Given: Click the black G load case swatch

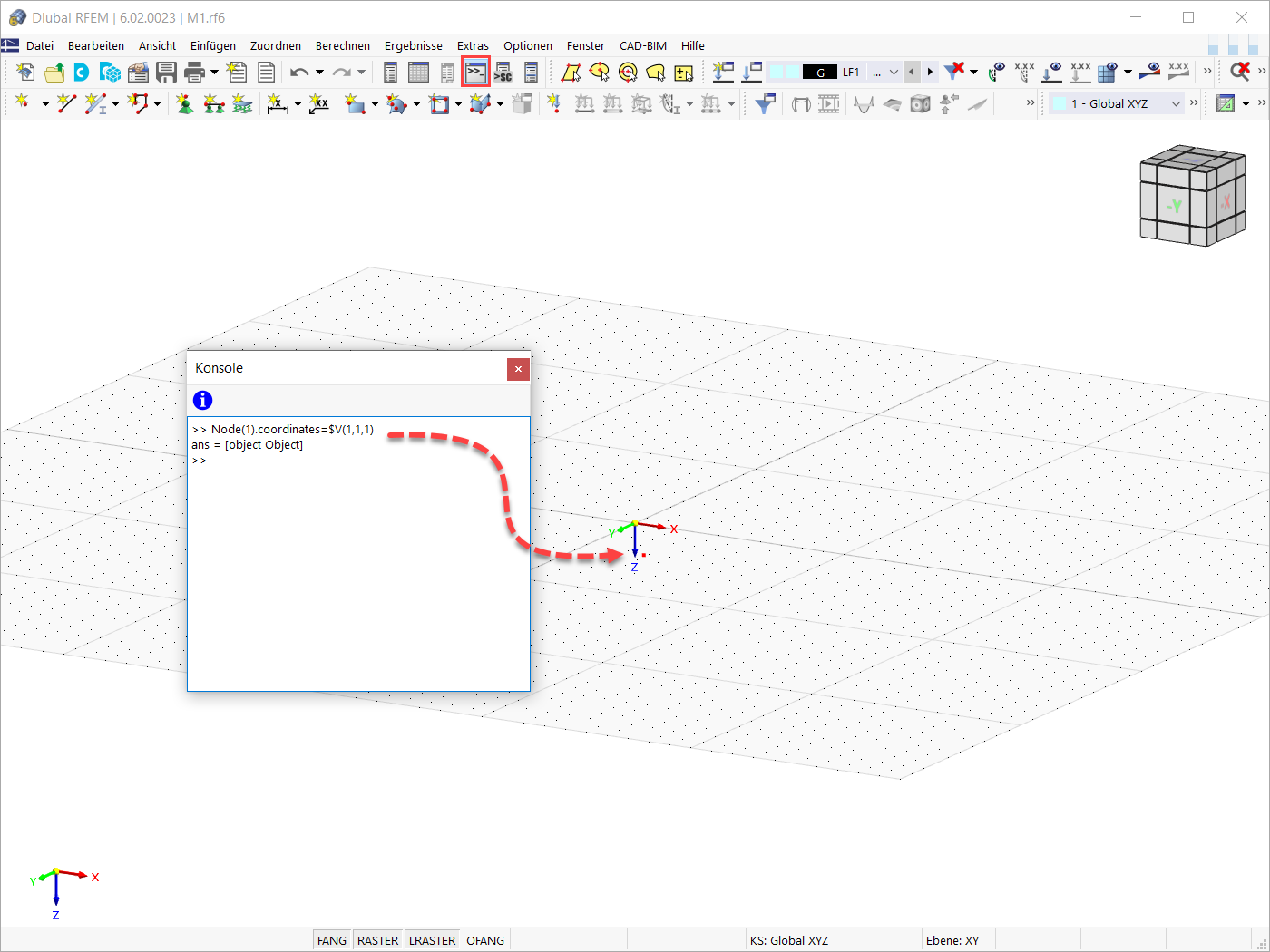Looking at the screenshot, I should [x=820, y=72].
